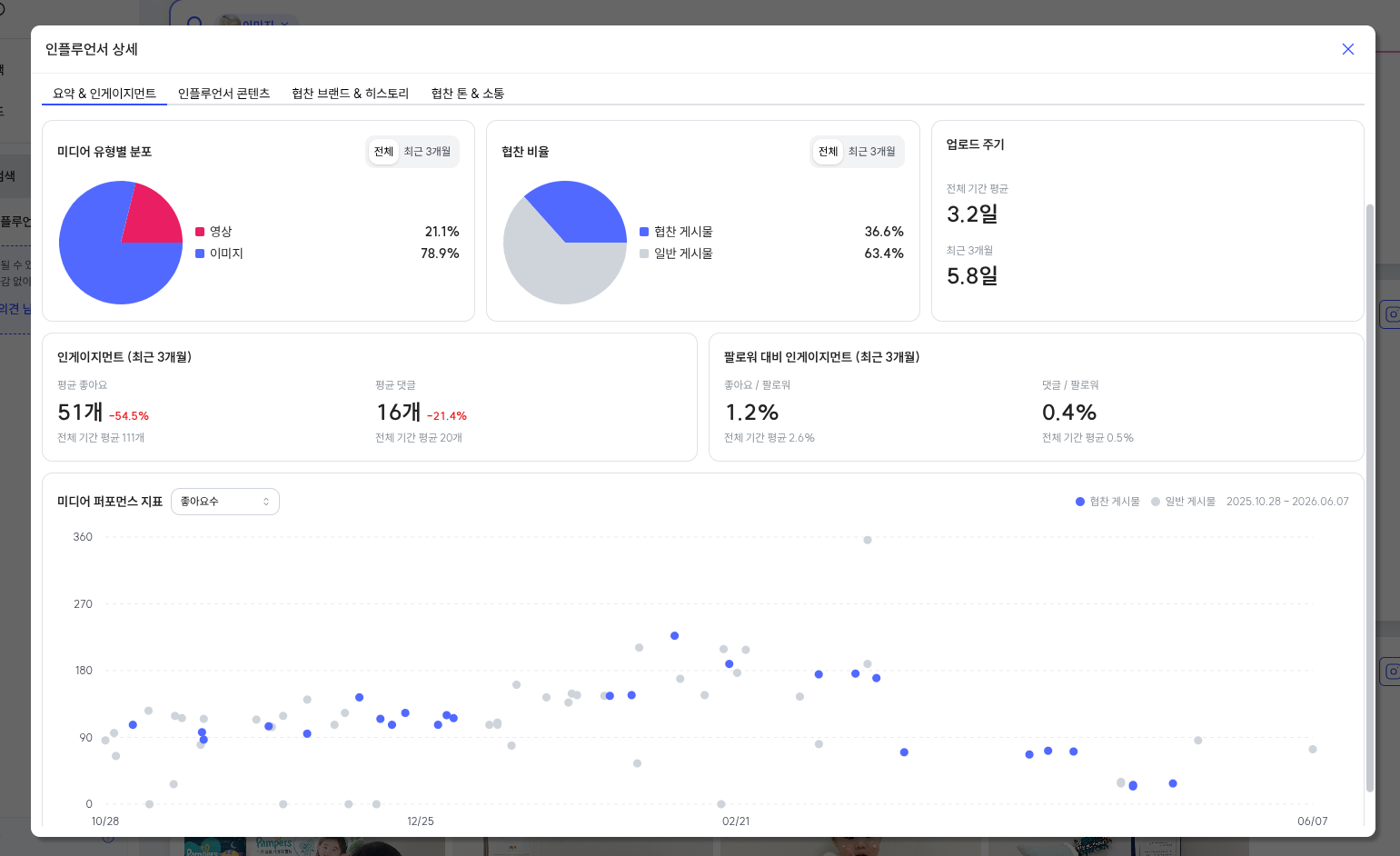Open the 인플루언서 콘텐츠 tab
The width and height of the screenshot is (1400, 856).
click(x=223, y=94)
